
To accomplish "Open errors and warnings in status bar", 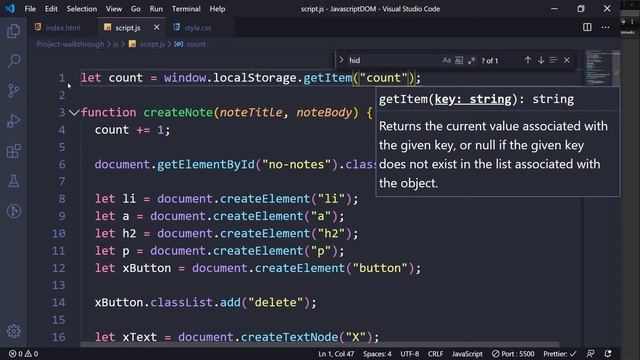I will tap(23, 354).
